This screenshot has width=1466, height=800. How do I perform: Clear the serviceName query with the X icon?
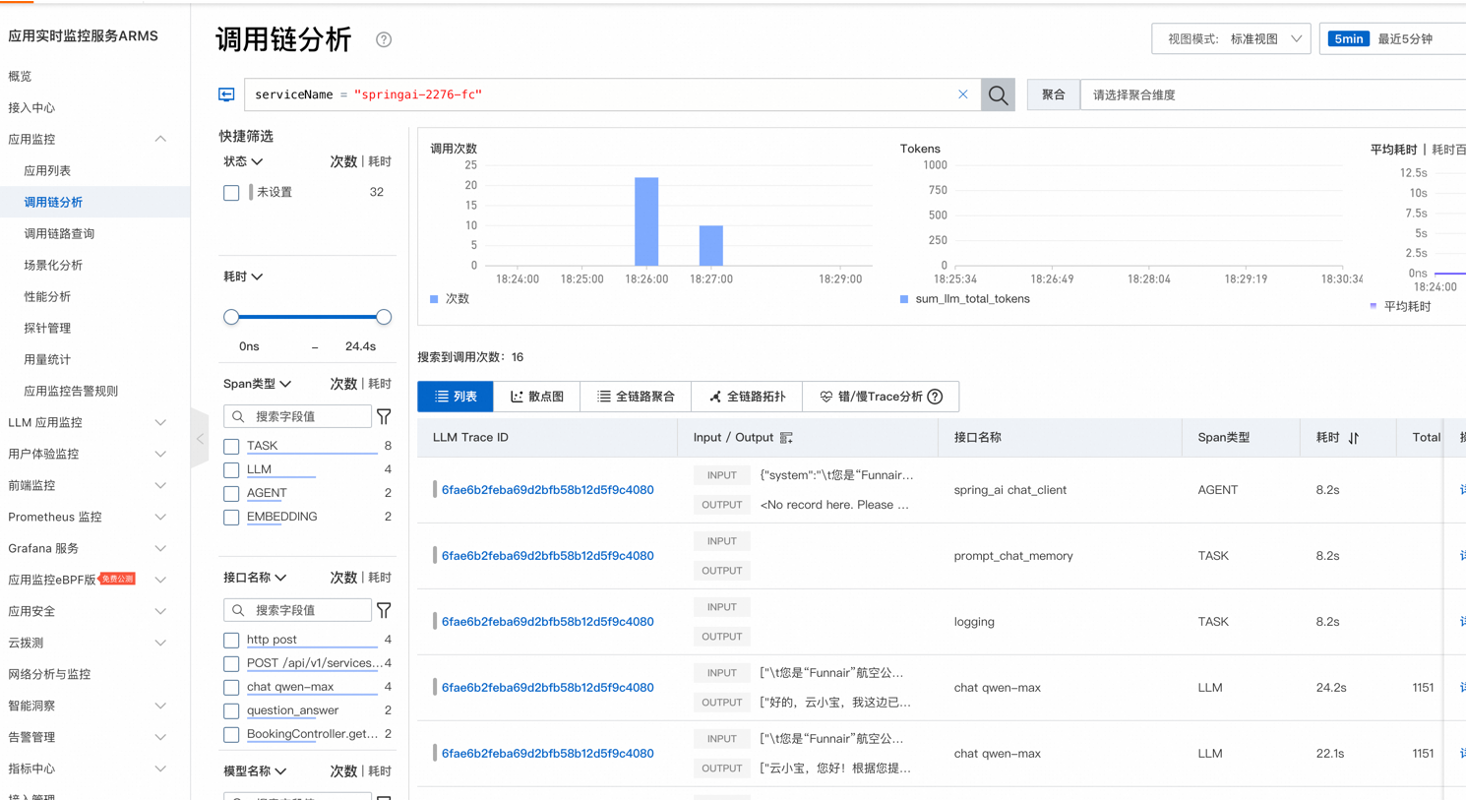[x=963, y=93]
